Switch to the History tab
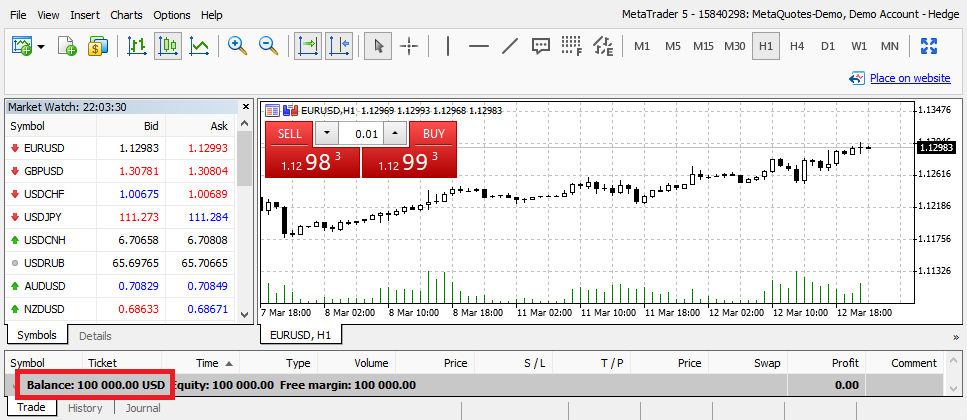 (x=85, y=408)
